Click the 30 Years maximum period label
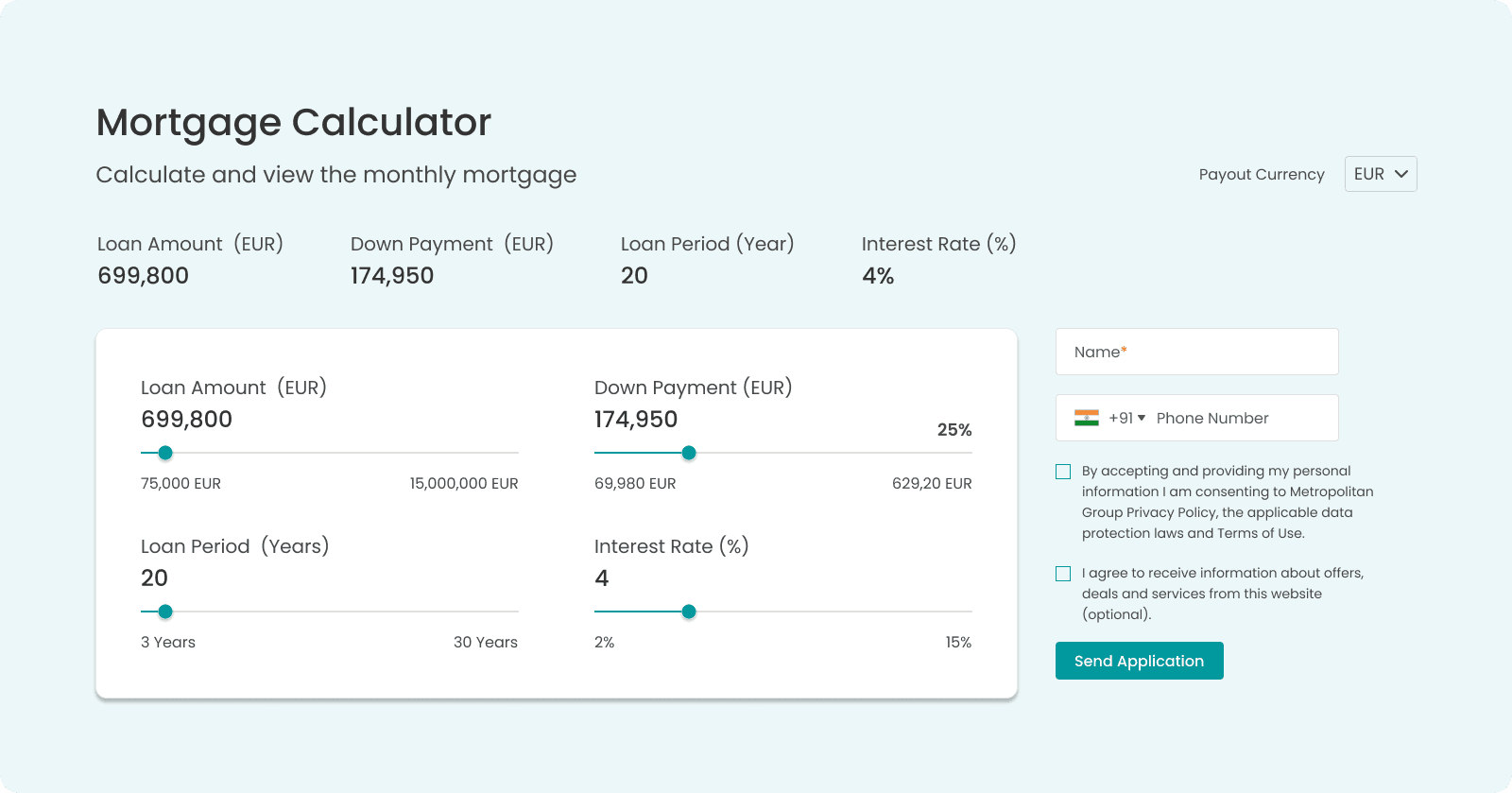 [x=485, y=643]
